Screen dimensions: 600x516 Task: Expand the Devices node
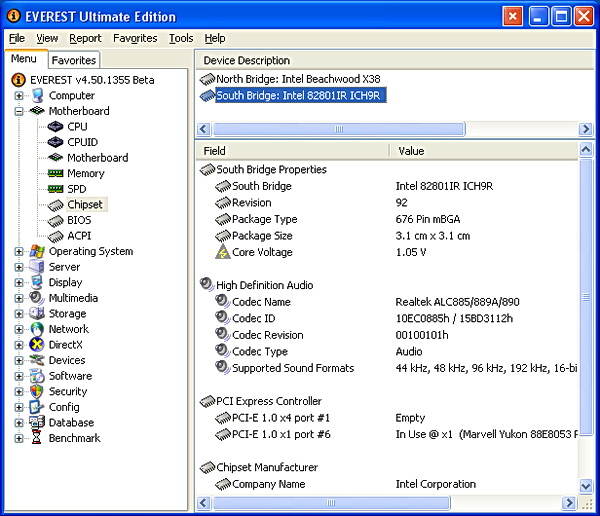pos(19,361)
